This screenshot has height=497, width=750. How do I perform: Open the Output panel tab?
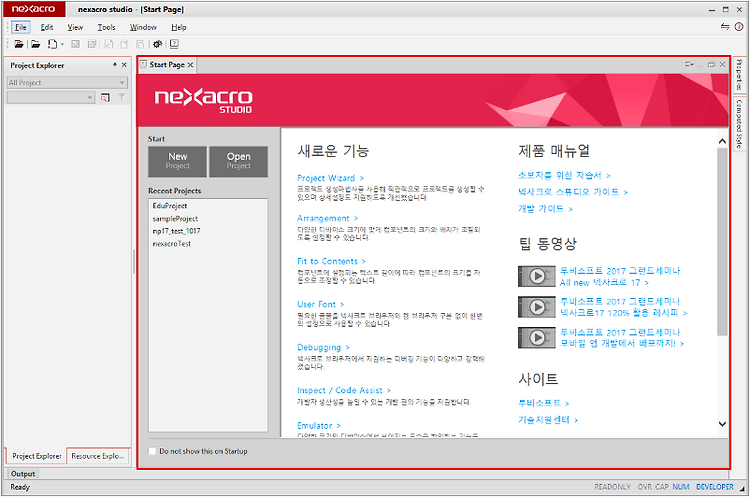tap(23, 474)
